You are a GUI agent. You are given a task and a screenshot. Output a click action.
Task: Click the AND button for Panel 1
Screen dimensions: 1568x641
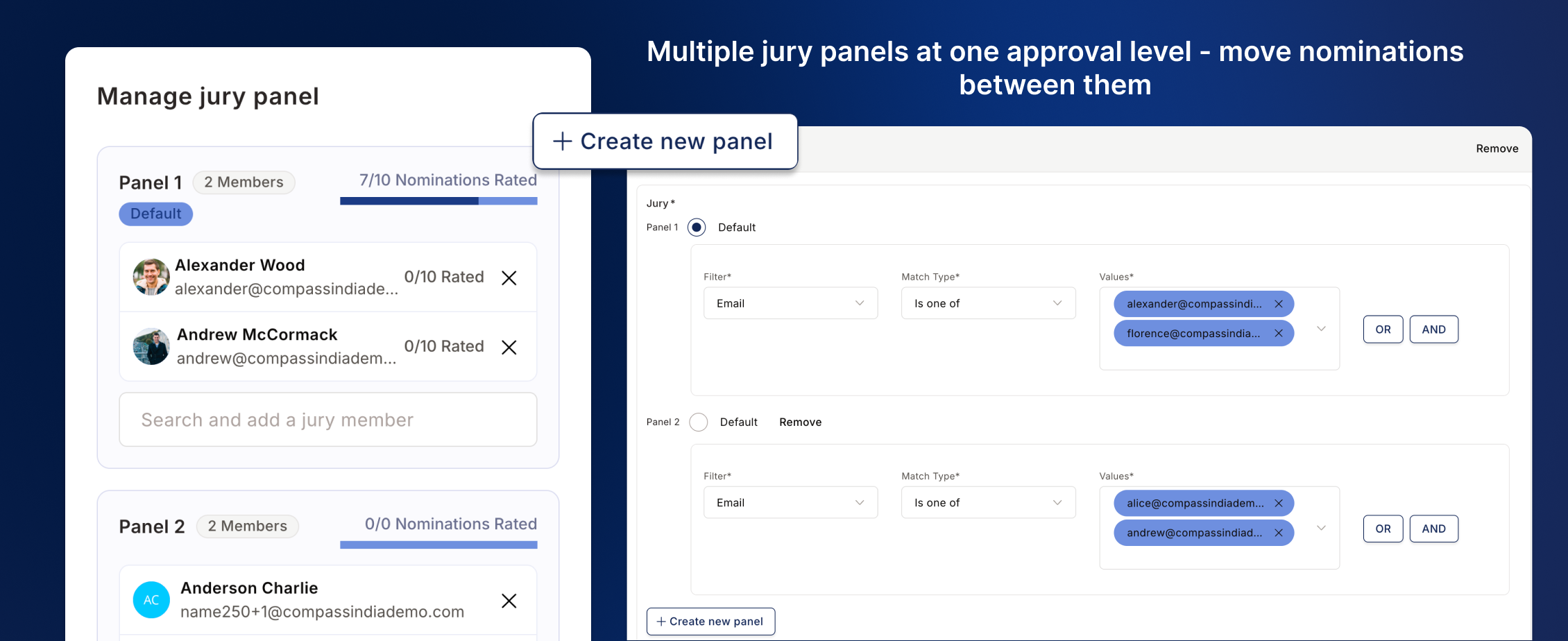[1433, 330]
